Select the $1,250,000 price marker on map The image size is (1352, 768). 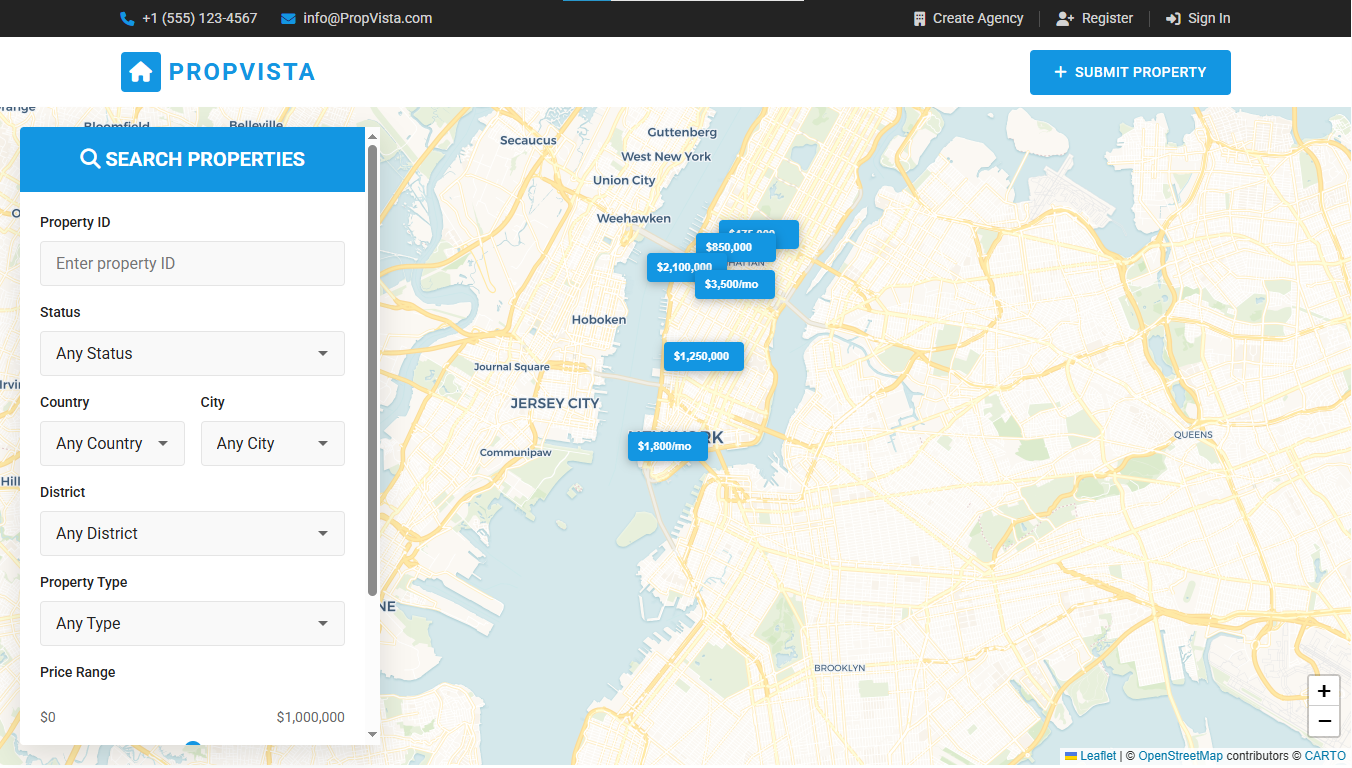[x=703, y=356]
